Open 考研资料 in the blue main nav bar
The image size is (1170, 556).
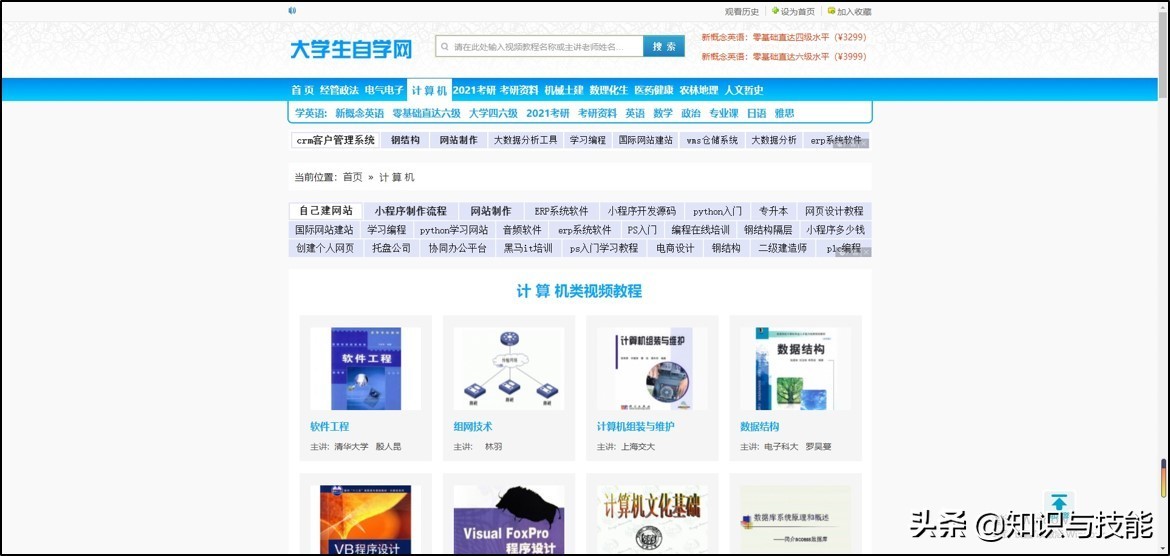click(519, 90)
